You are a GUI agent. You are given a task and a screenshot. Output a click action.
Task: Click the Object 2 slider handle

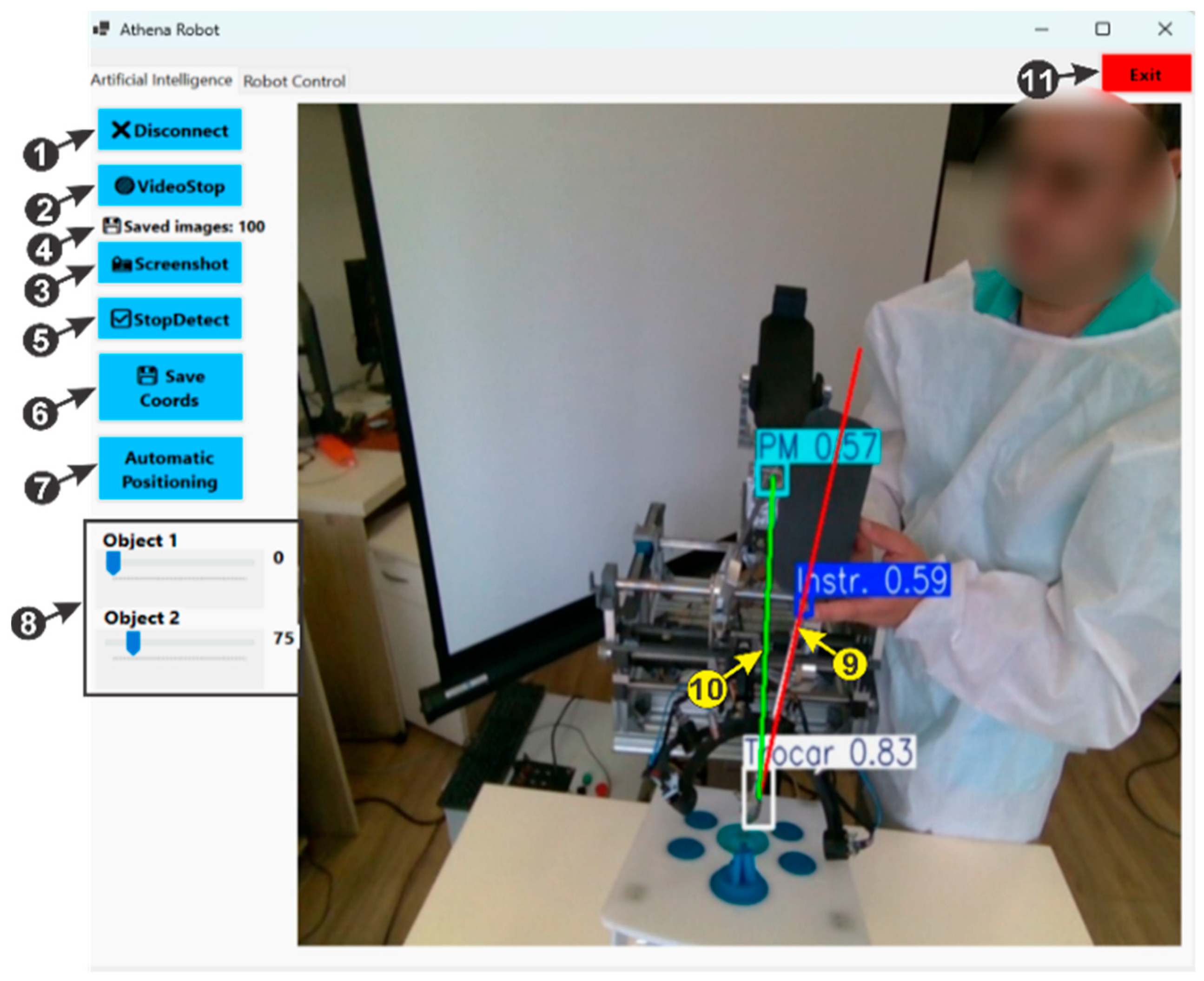click(133, 643)
